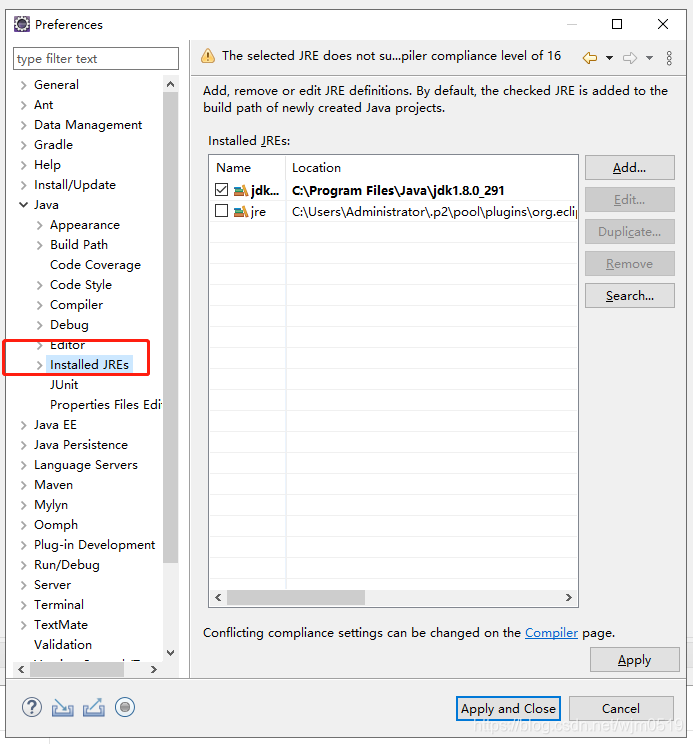Check the jre checkbox

(x=222, y=211)
